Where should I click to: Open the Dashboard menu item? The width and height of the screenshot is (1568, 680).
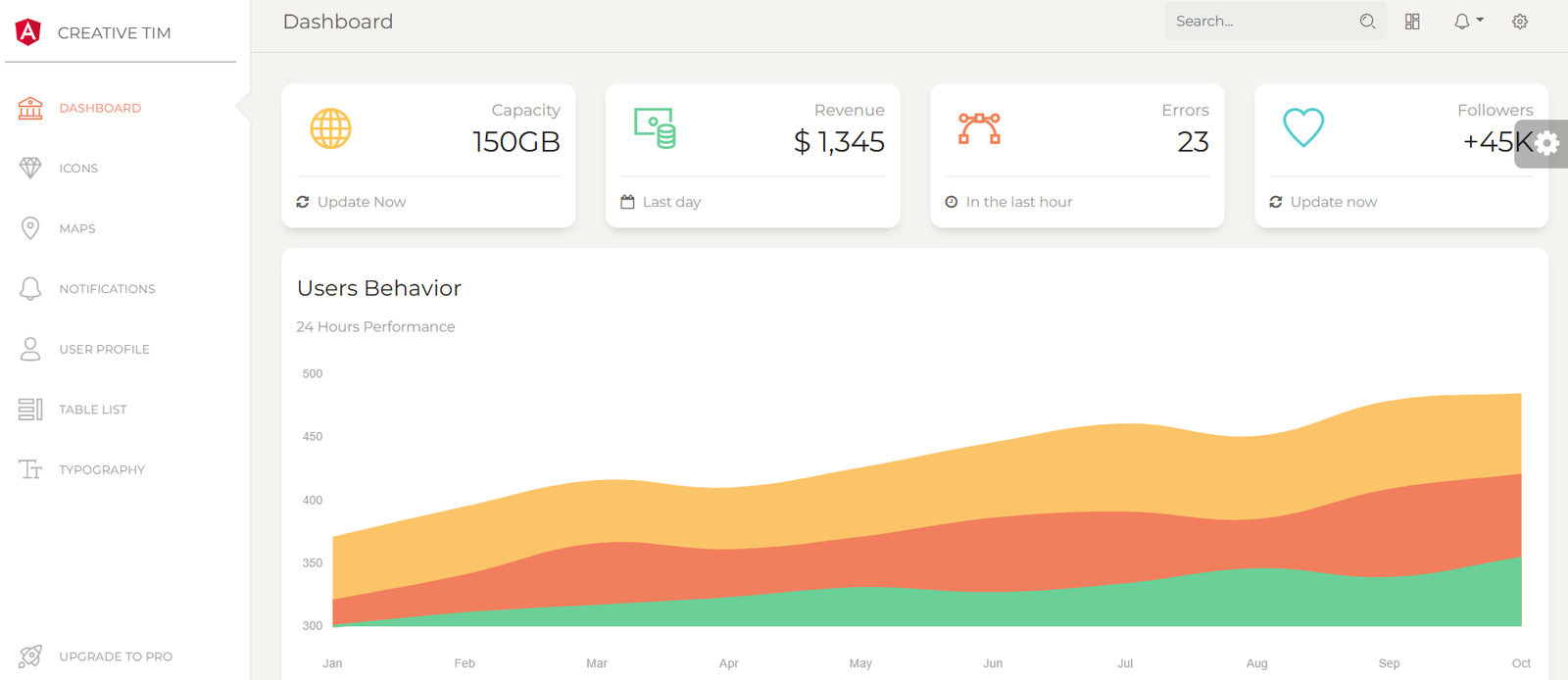click(100, 108)
